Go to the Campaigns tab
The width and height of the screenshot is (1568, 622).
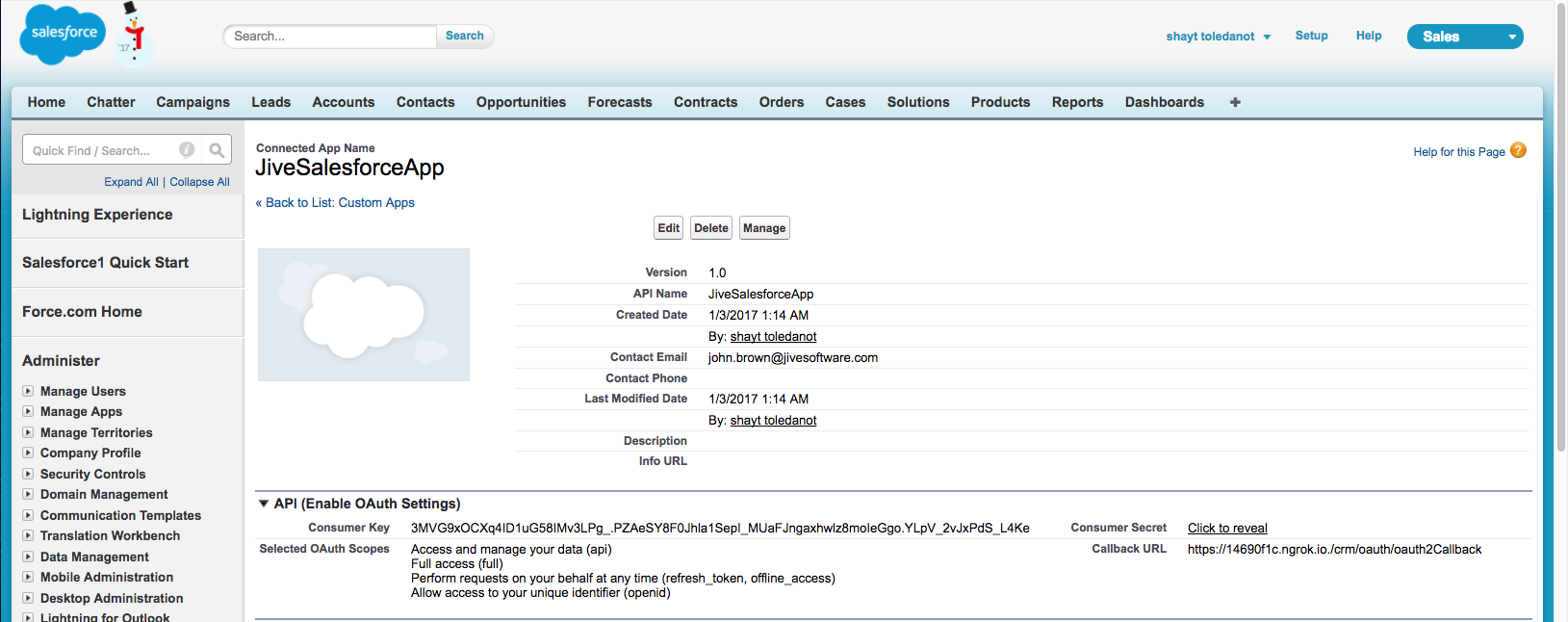point(193,102)
